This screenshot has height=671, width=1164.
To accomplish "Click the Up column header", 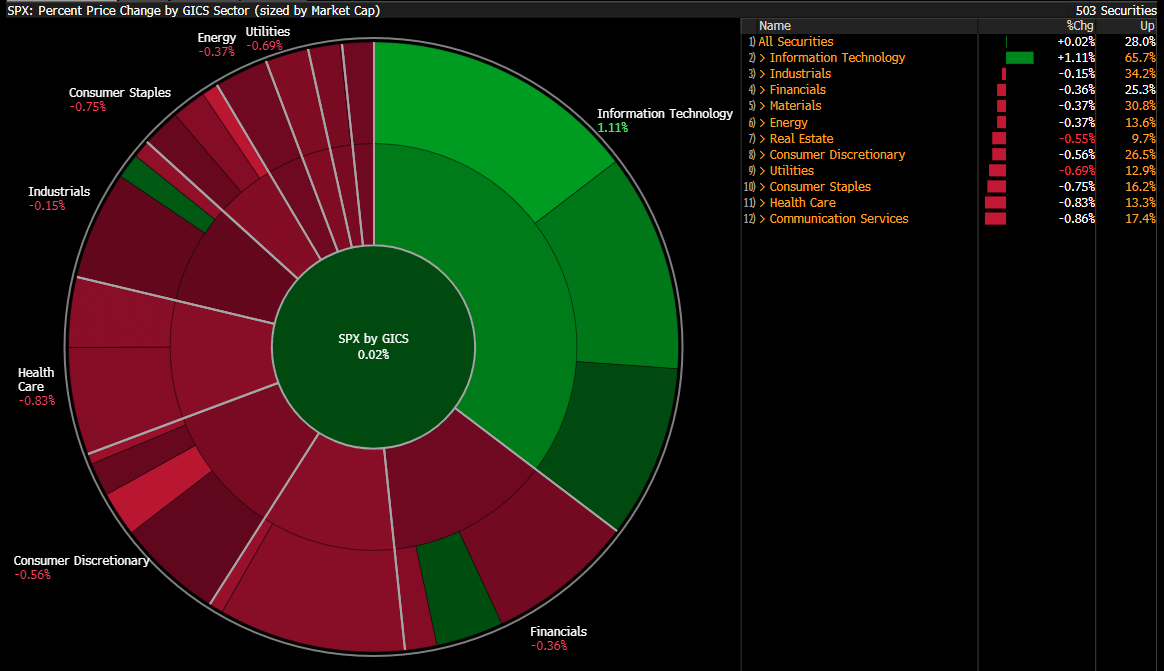I will (x=1147, y=26).
